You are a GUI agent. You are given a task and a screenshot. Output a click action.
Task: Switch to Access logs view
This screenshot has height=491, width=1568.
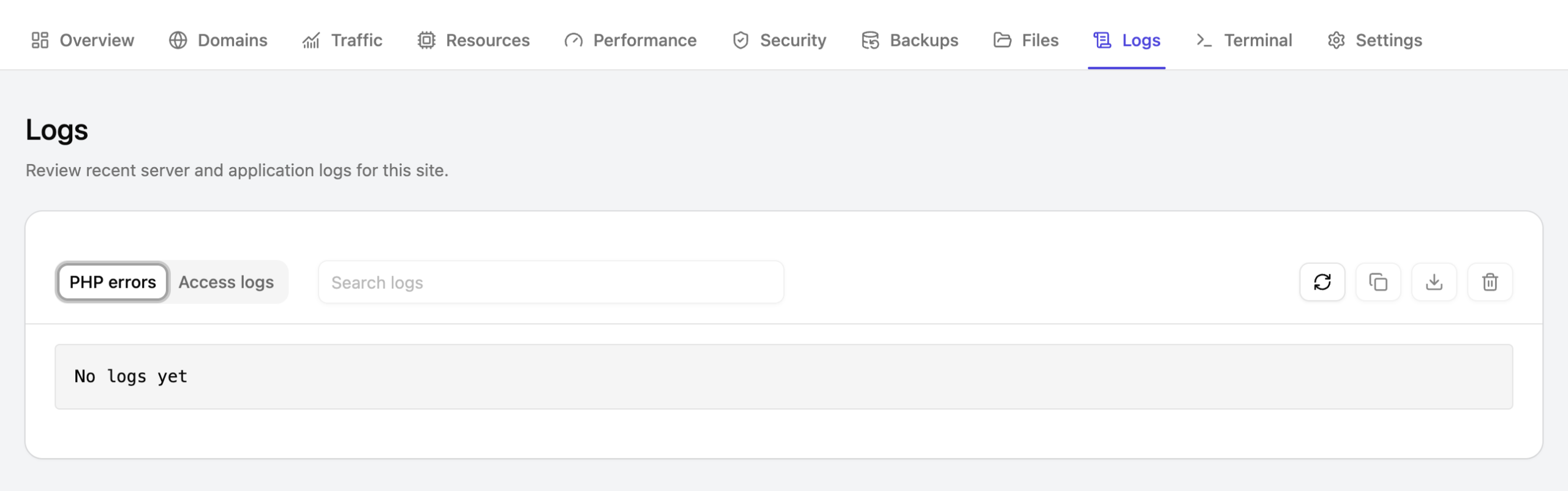tap(226, 282)
